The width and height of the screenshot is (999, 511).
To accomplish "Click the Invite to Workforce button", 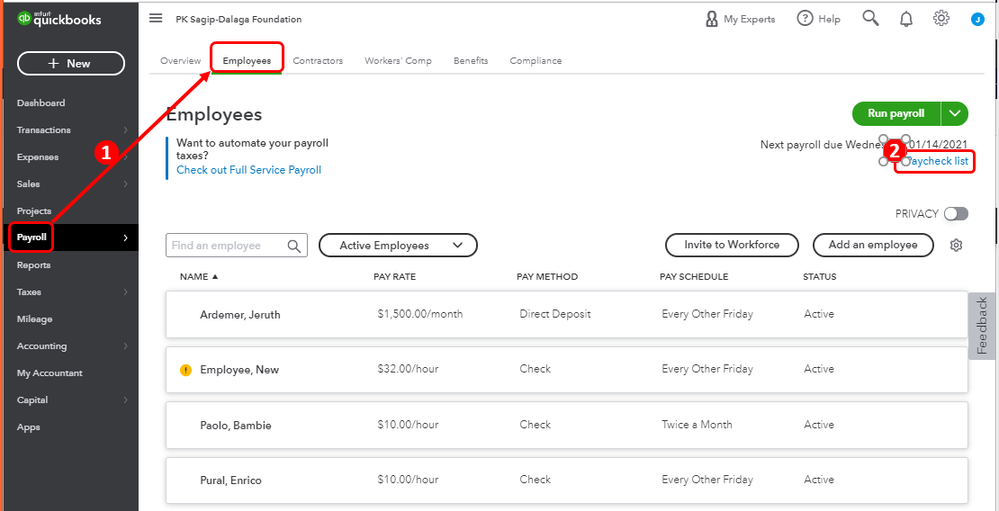I will (732, 245).
